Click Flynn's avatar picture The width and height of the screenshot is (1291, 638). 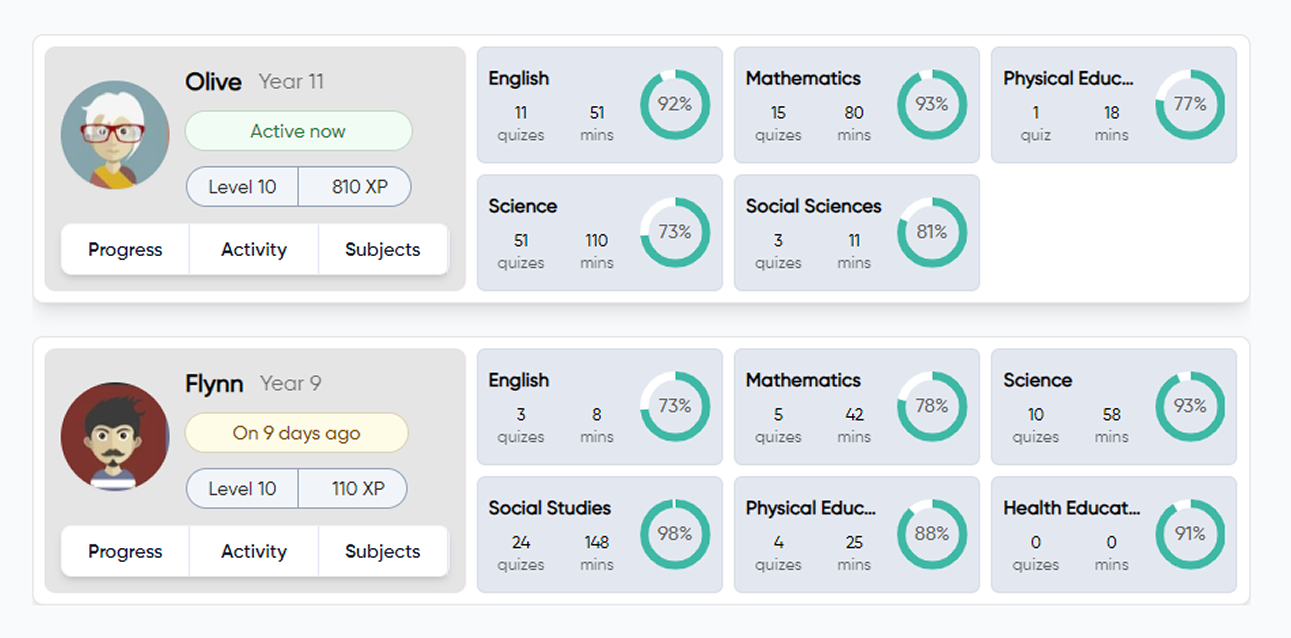point(115,437)
